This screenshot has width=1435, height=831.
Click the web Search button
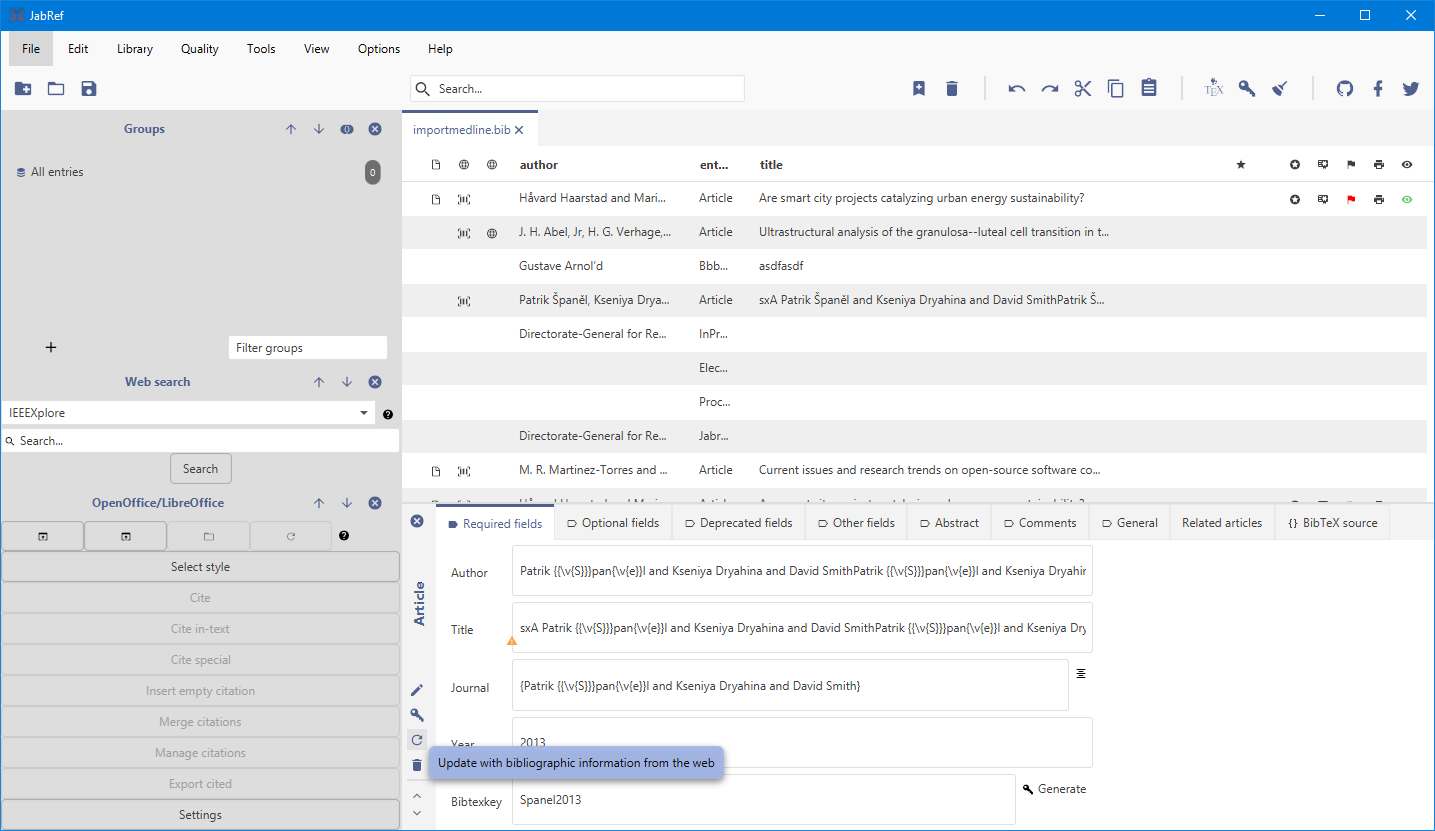click(x=200, y=469)
